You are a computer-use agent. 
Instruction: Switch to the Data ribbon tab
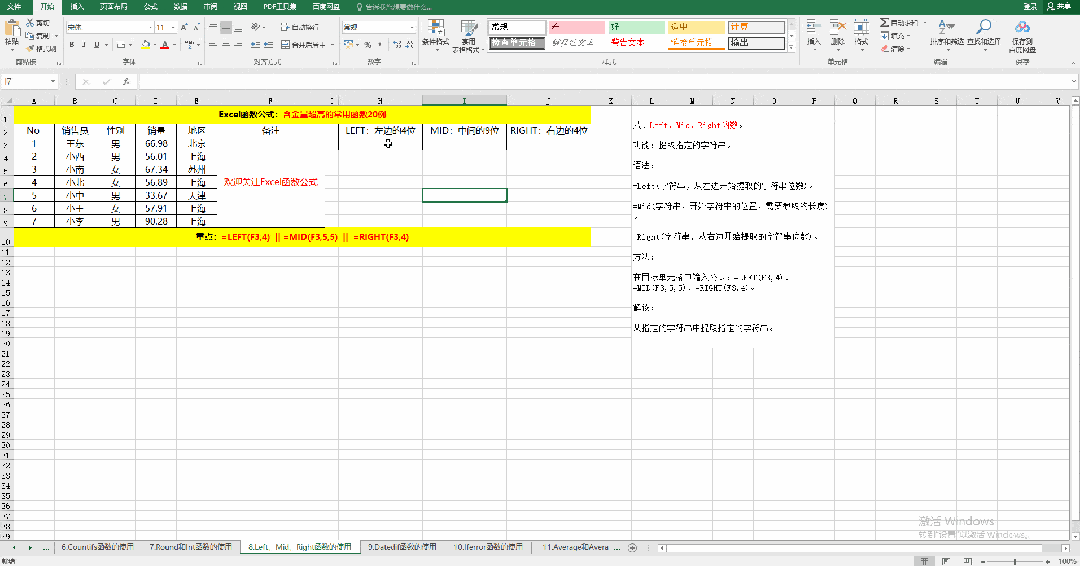[180, 6]
